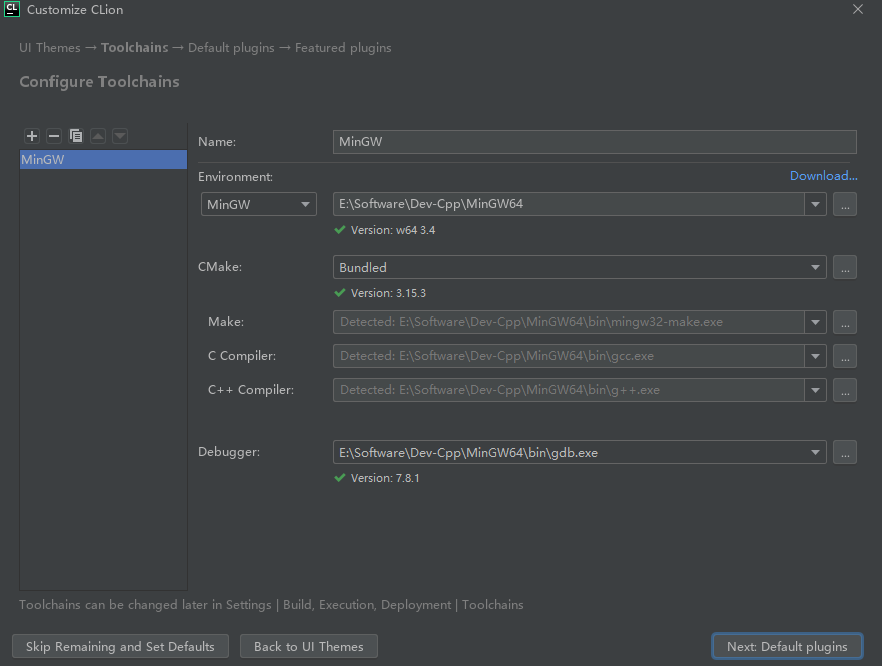Click Skip Remaining and Set Defaults
882x666 pixels.
[x=120, y=646]
